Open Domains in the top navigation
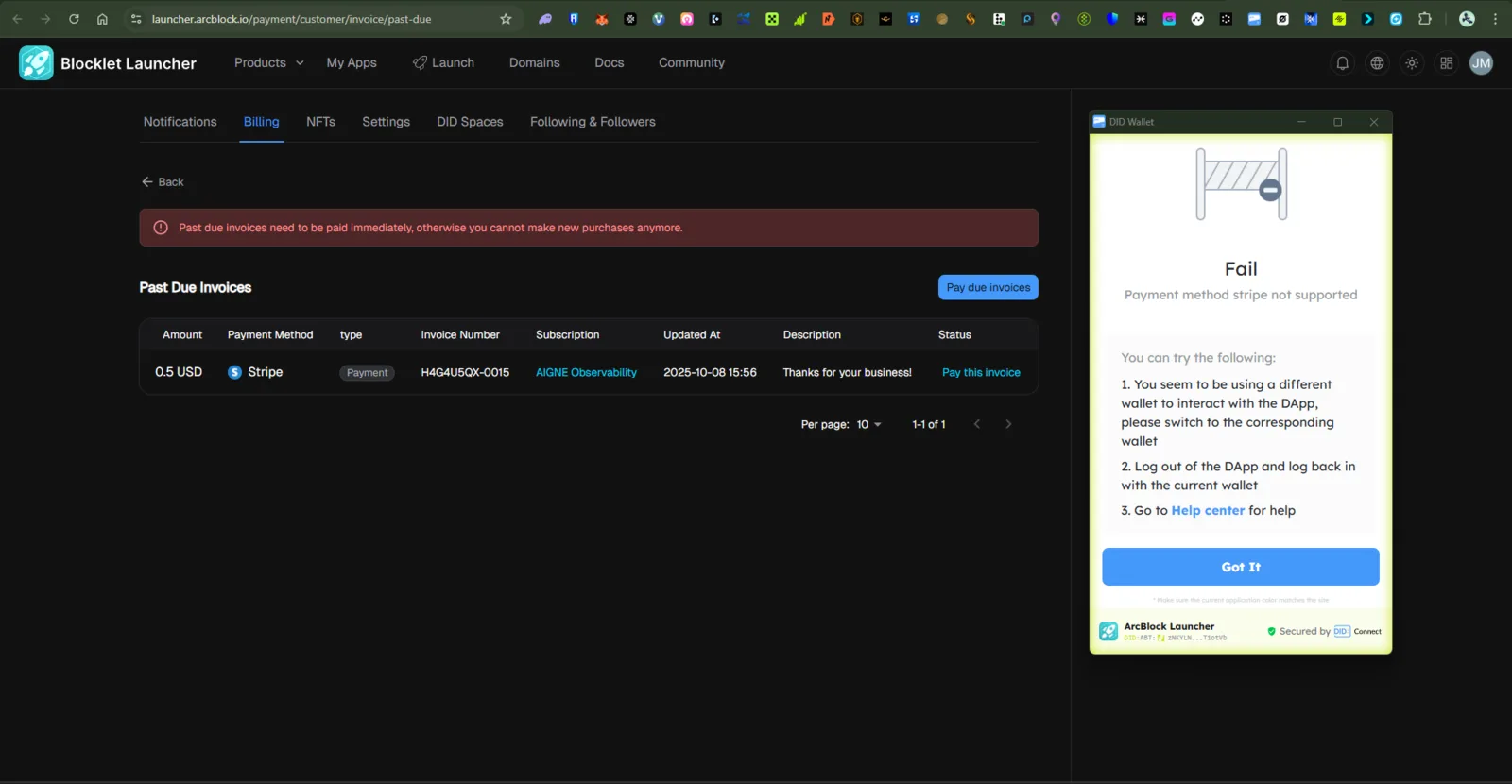 click(x=534, y=63)
